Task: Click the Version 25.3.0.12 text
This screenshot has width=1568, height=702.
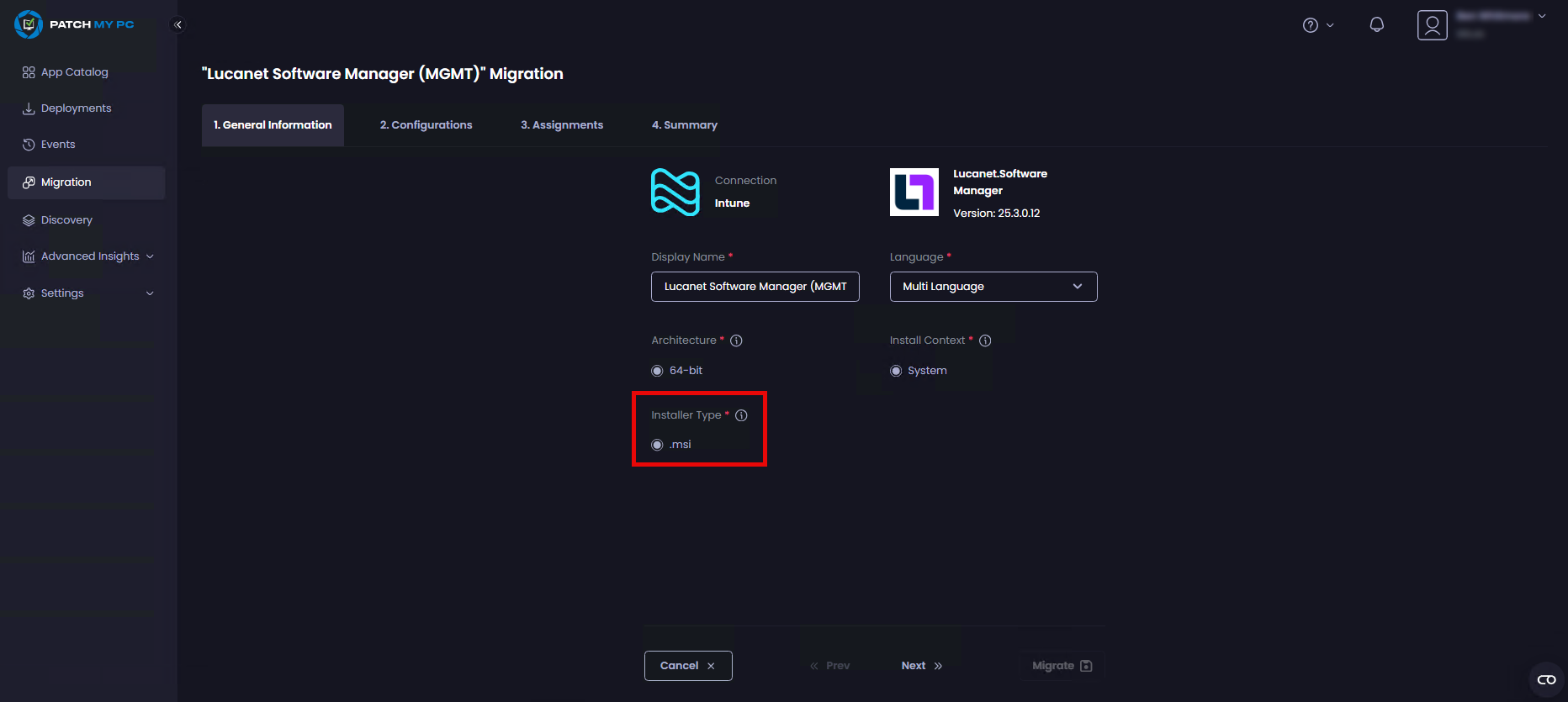Action: click(997, 214)
